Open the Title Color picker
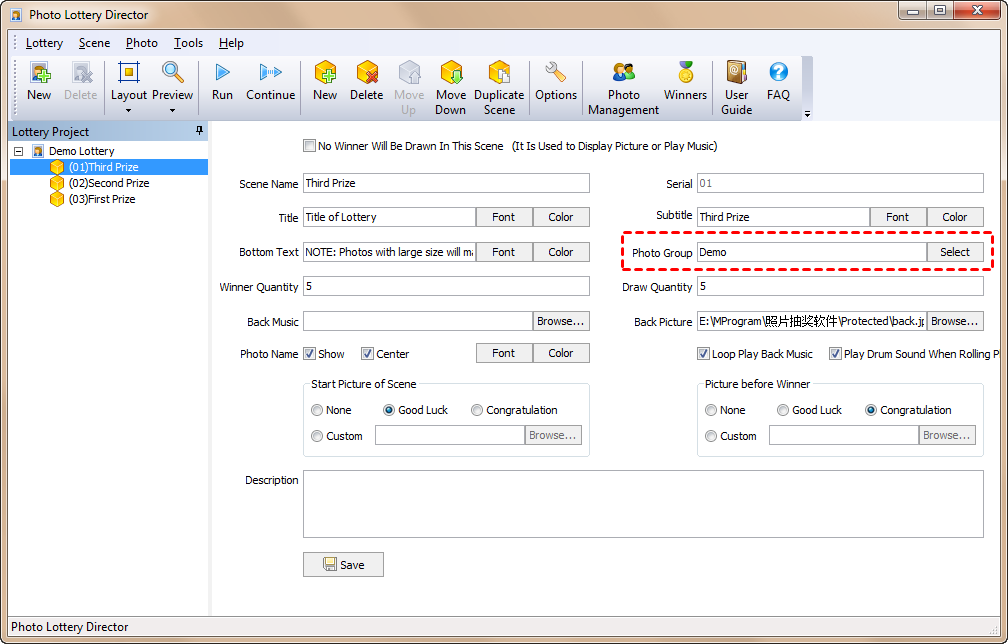1008x644 pixels. click(561, 217)
